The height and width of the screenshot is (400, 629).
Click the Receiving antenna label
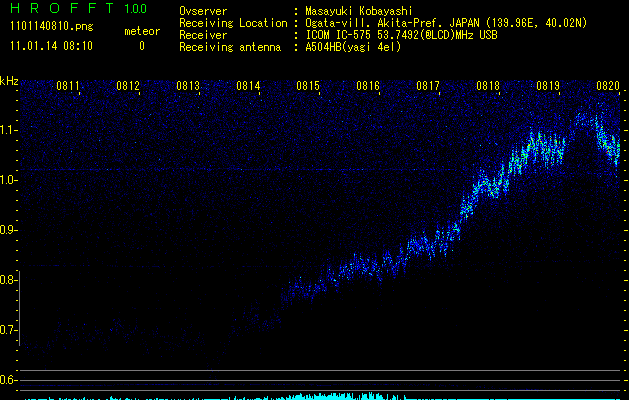tap(230, 47)
